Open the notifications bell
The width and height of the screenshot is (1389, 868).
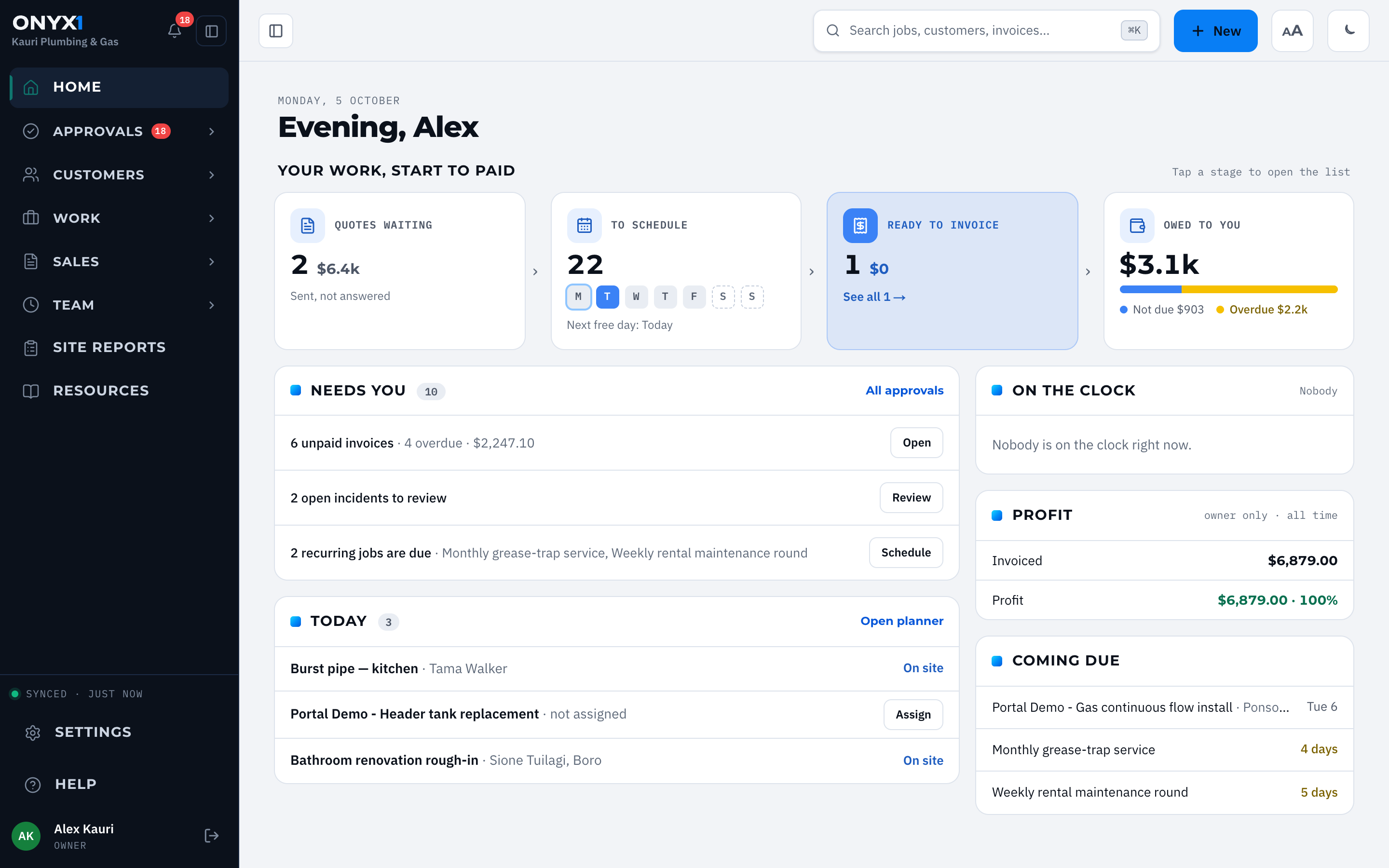[x=175, y=31]
